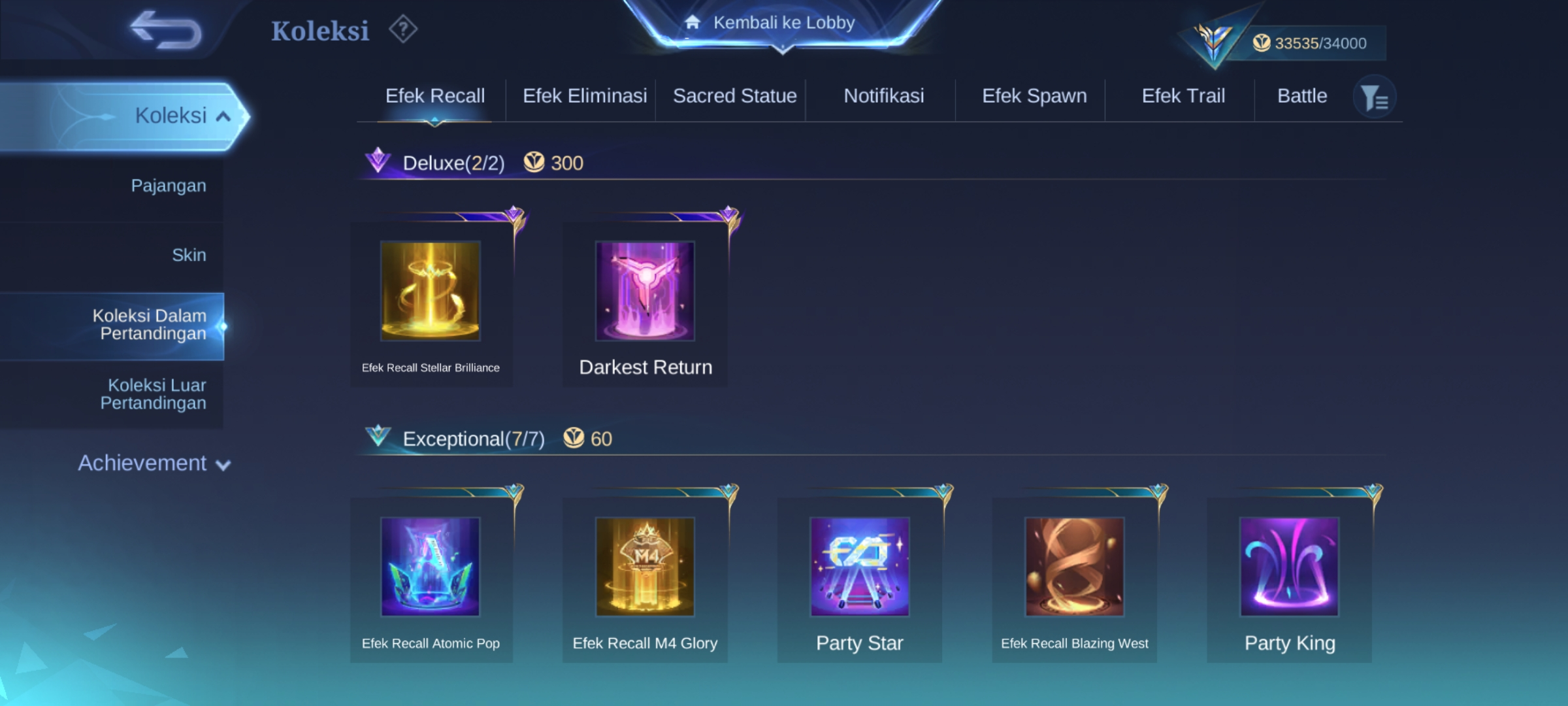The height and width of the screenshot is (706, 1568).
Task: Expand the Achievement sidebar section
Action: pyautogui.click(x=154, y=463)
